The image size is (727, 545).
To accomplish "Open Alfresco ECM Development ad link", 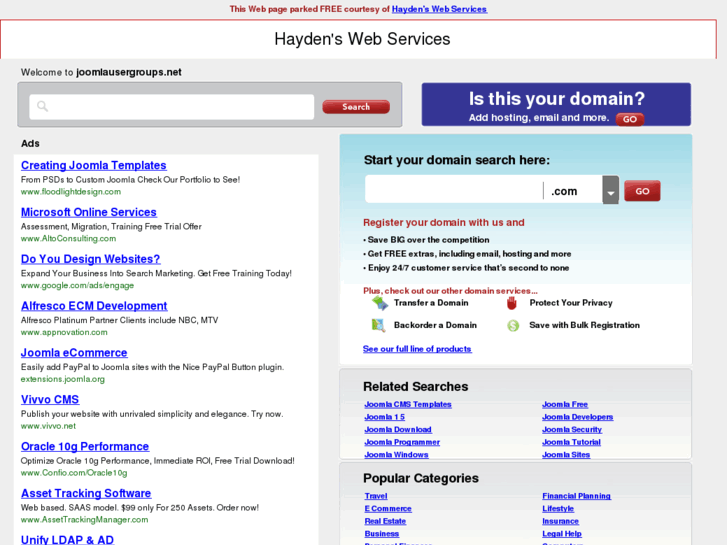I will click(94, 306).
